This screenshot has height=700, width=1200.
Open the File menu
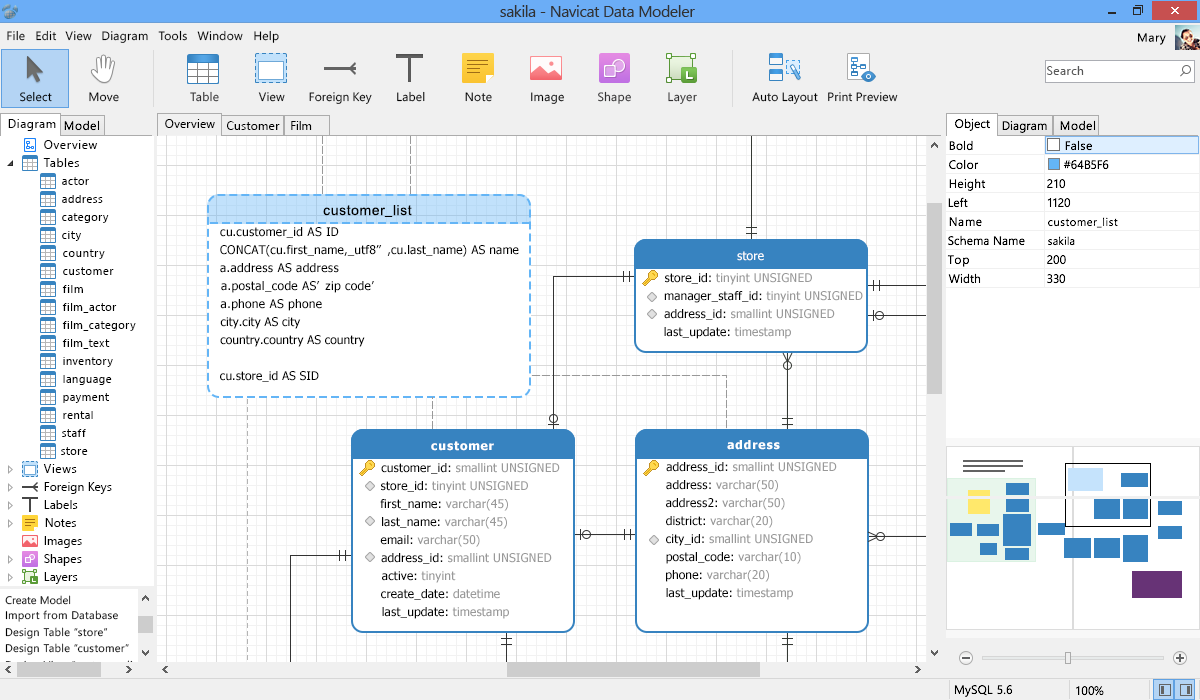[15, 36]
